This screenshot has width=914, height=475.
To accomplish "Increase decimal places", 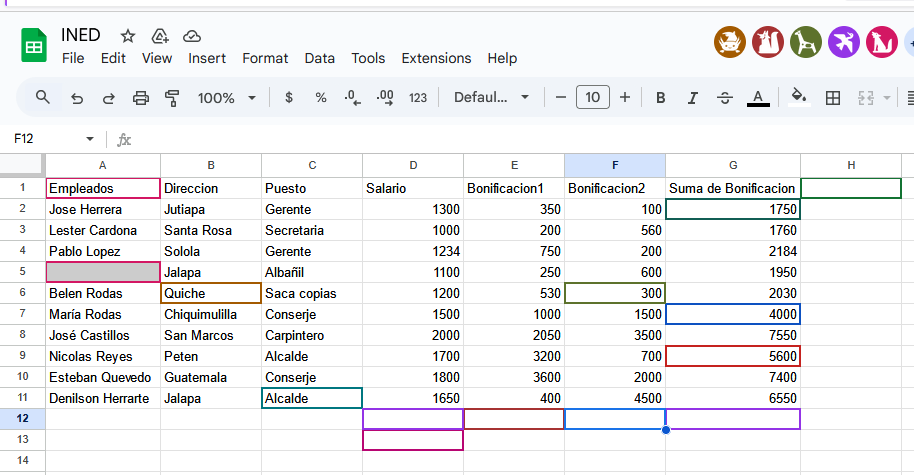I will click(x=385, y=97).
